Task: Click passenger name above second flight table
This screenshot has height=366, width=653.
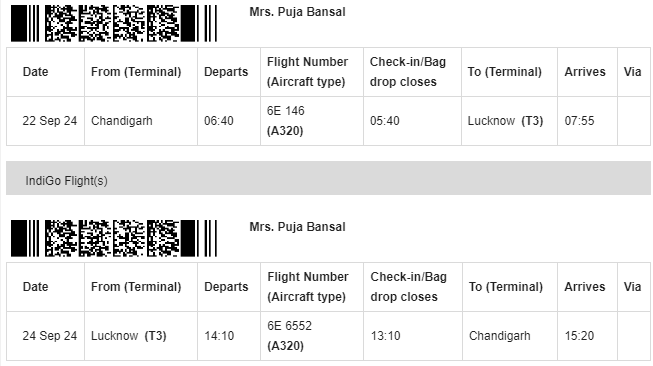Action: 297,227
